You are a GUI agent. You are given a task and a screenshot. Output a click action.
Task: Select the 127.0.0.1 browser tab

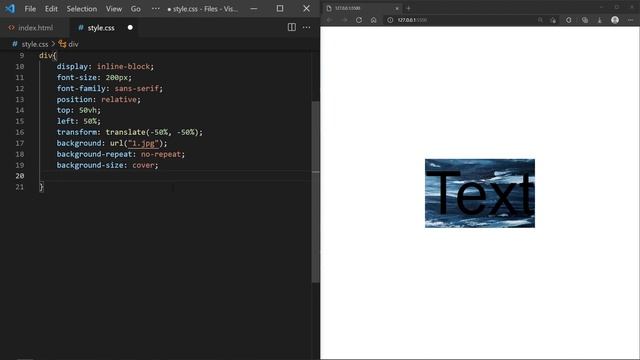point(361,8)
